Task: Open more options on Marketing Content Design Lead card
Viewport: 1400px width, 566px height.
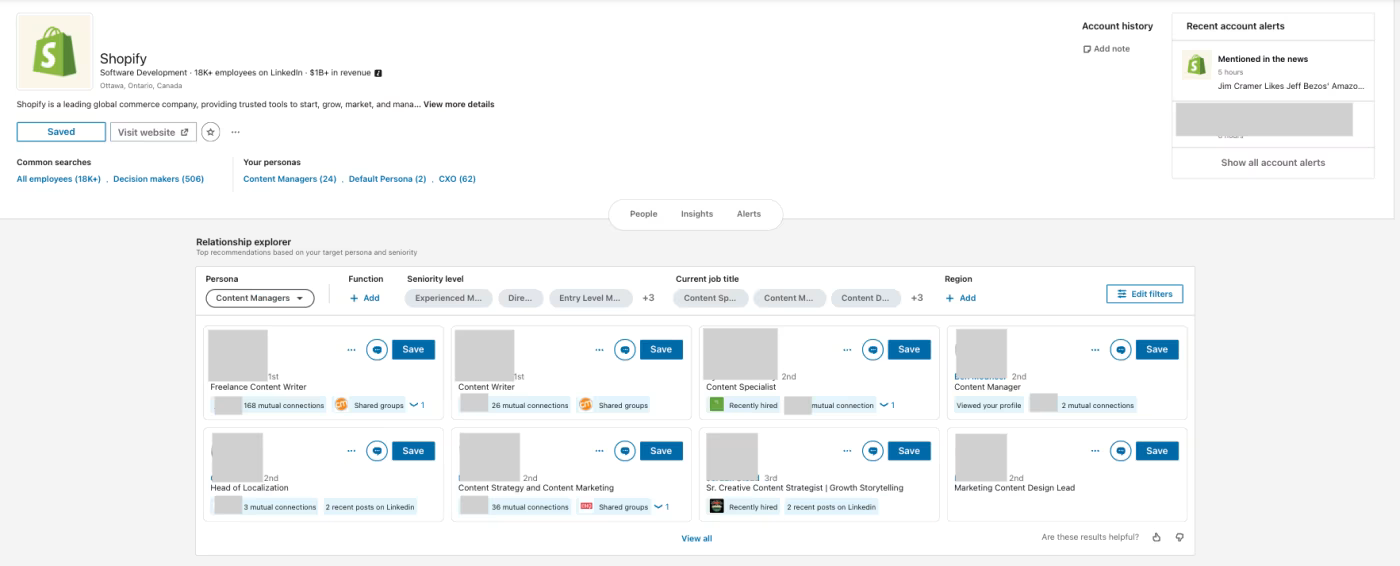Action: coord(1095,451)
